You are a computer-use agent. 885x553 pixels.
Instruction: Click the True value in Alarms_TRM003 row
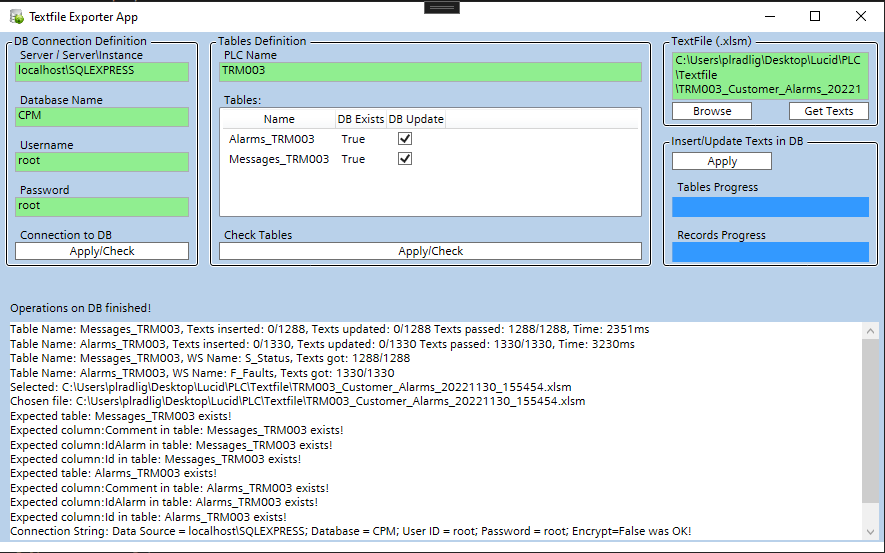[353, 139]
